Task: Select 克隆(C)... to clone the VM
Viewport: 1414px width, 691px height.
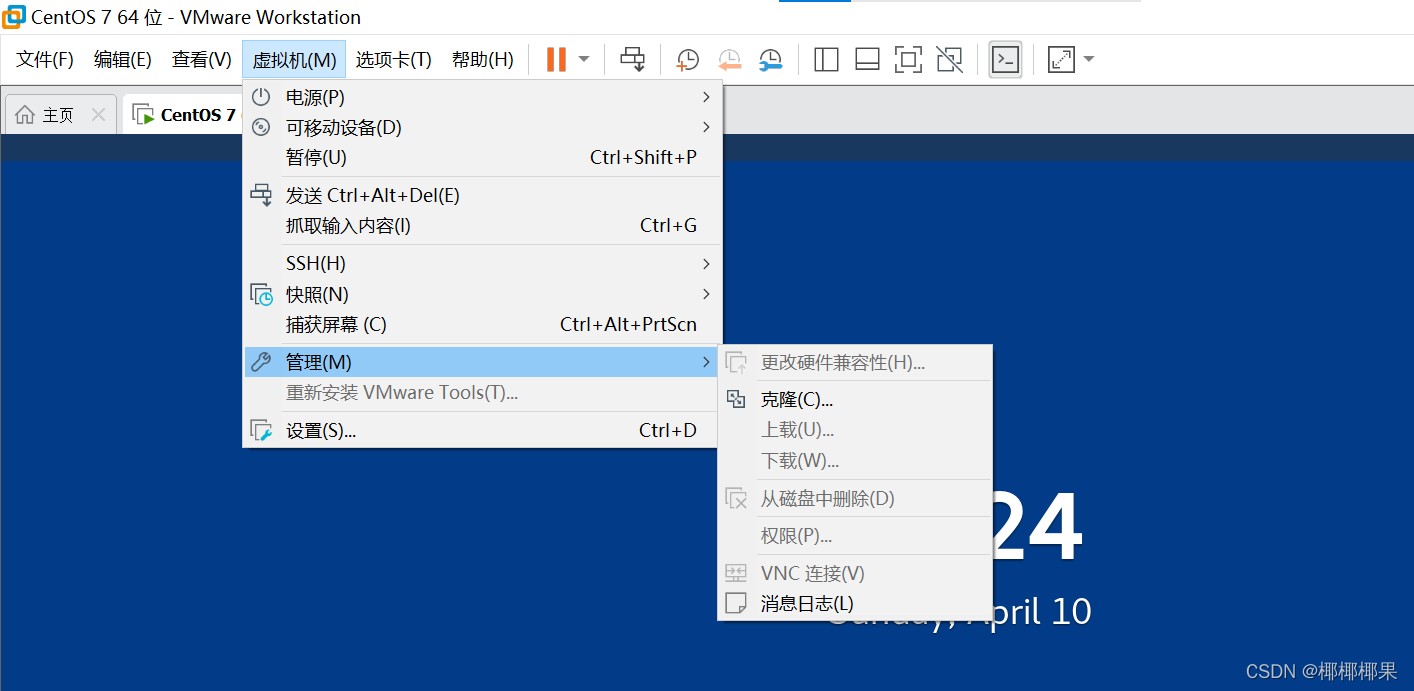Action: point(855,400)
